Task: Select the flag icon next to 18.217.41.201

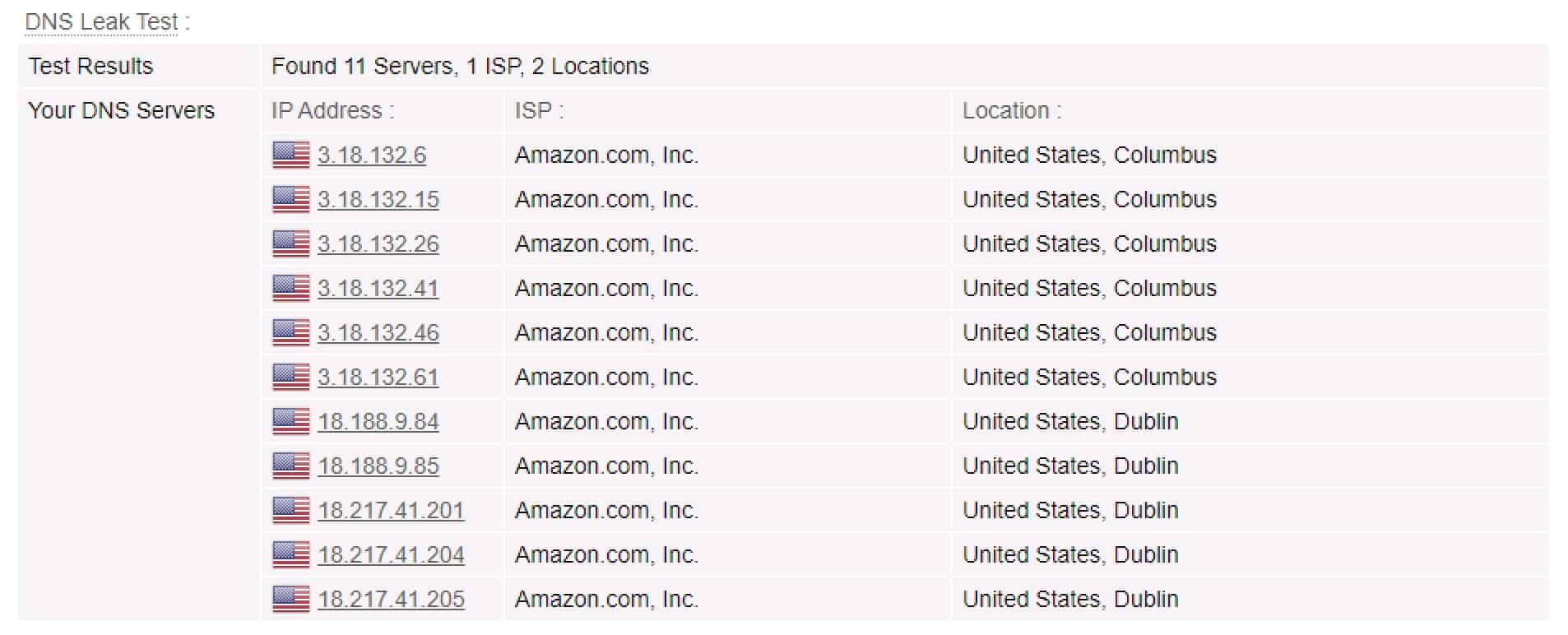Action: [x=291, y=510]
